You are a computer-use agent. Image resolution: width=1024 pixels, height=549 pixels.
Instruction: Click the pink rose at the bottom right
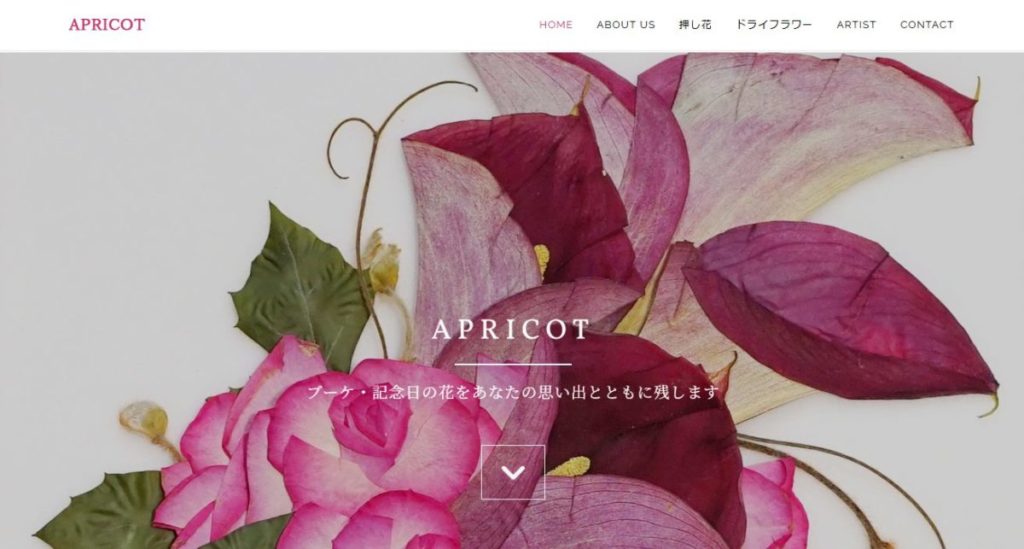pyautogui.click(x=774, y=503)
